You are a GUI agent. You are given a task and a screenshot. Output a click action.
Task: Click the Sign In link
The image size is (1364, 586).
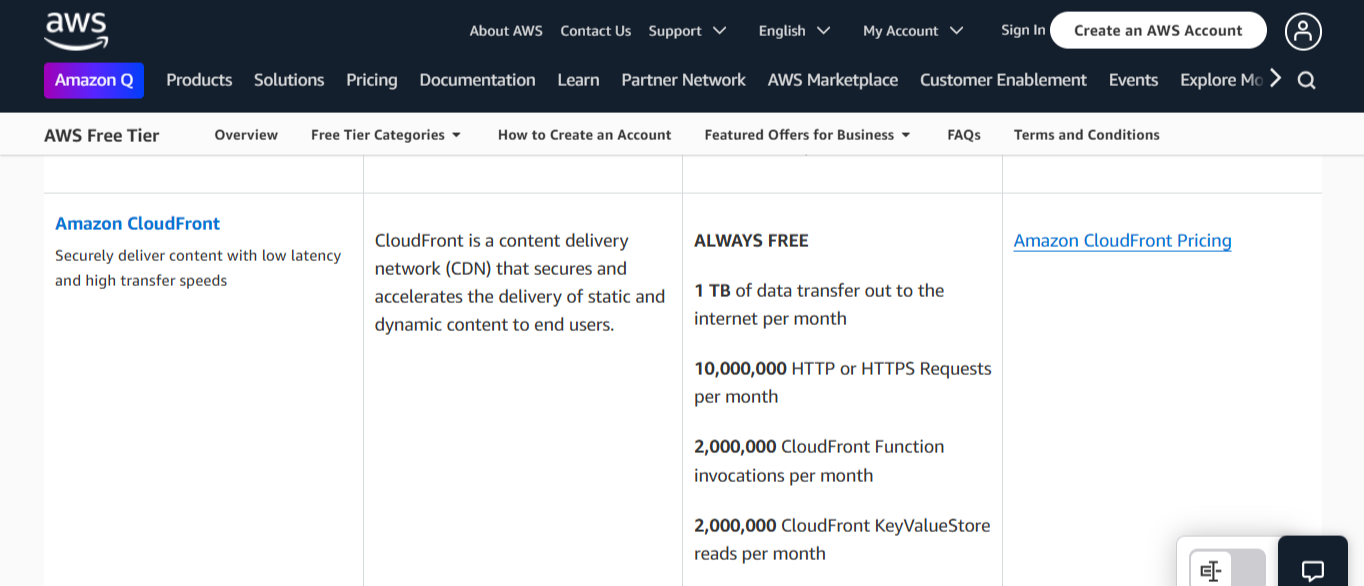pyautogui.click(x=1023, y=30)
